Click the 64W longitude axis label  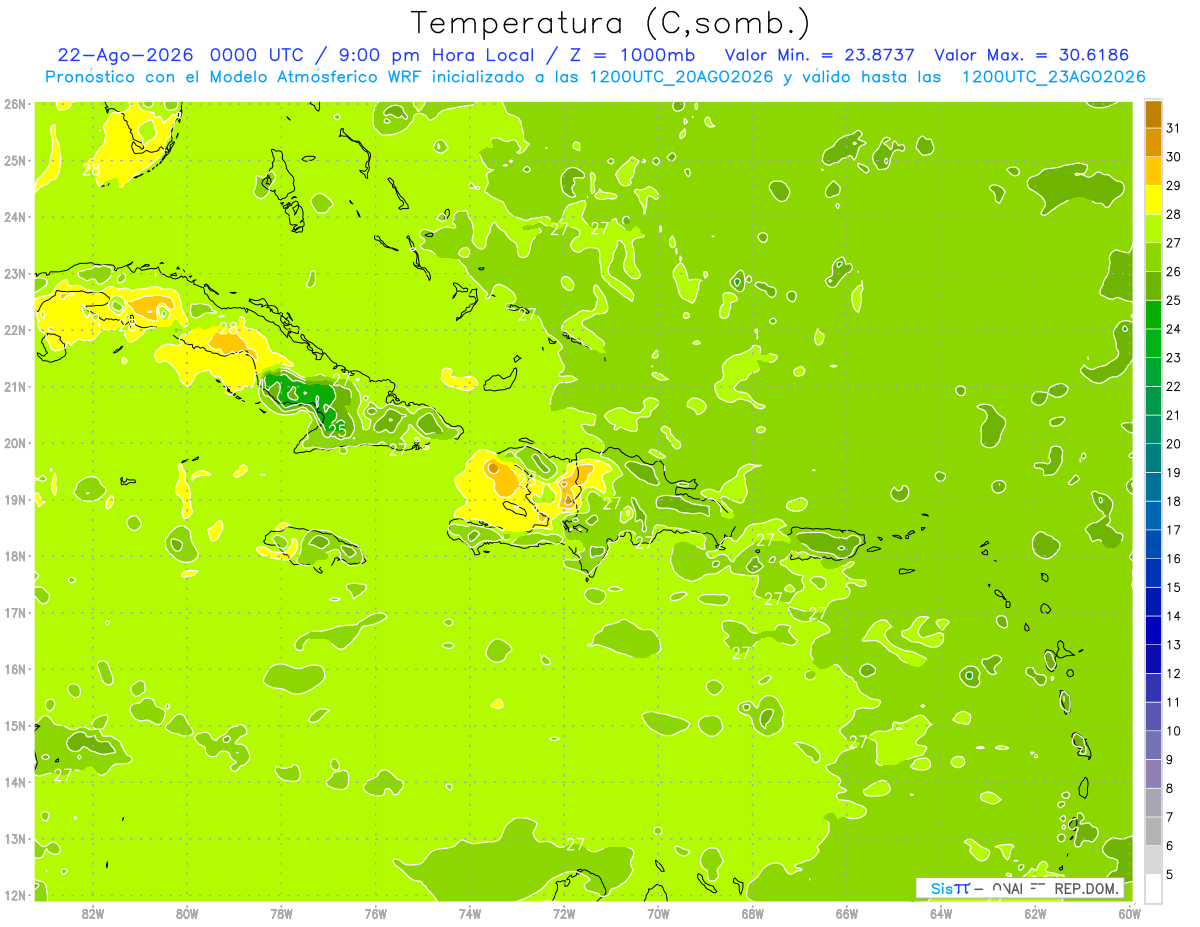click(x=941, y=913)
